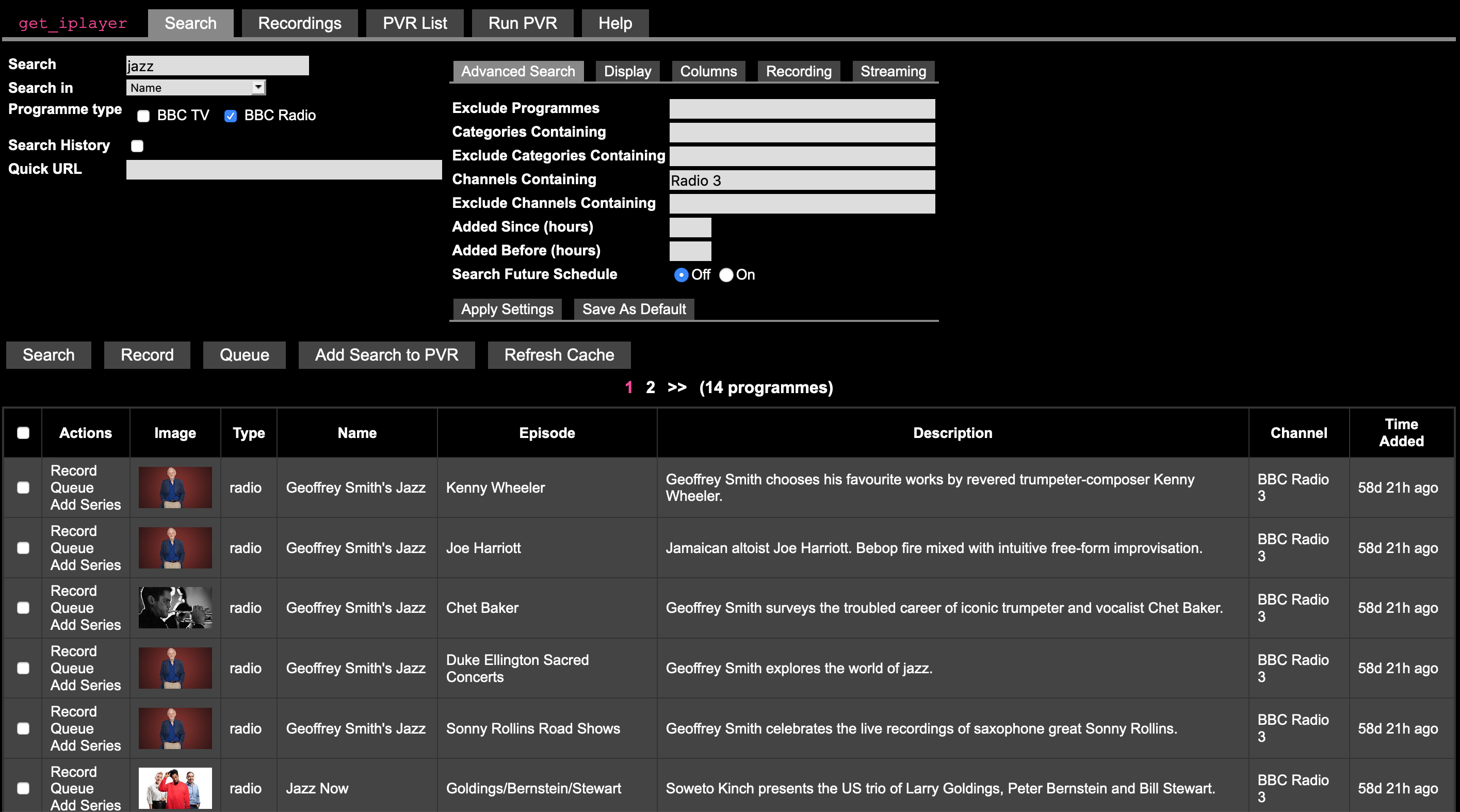1460x812 pixels.
Task: Show the Columns settings tab
Action: 708,71
